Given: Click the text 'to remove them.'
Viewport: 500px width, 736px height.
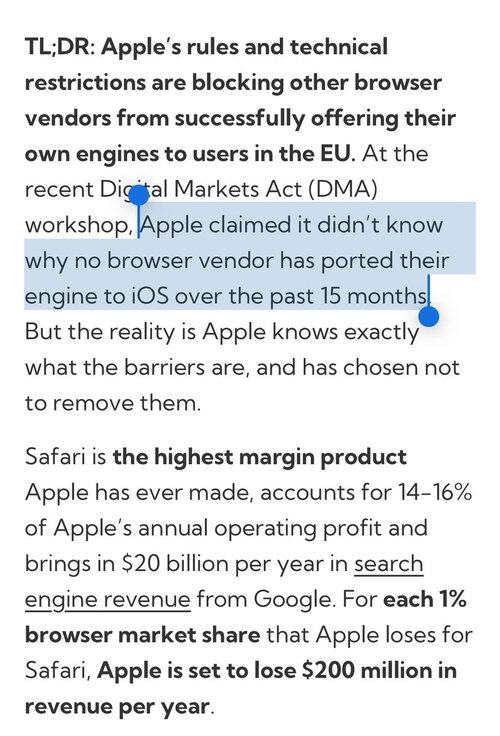Looking at the screenshot, I should pos(113,403).
